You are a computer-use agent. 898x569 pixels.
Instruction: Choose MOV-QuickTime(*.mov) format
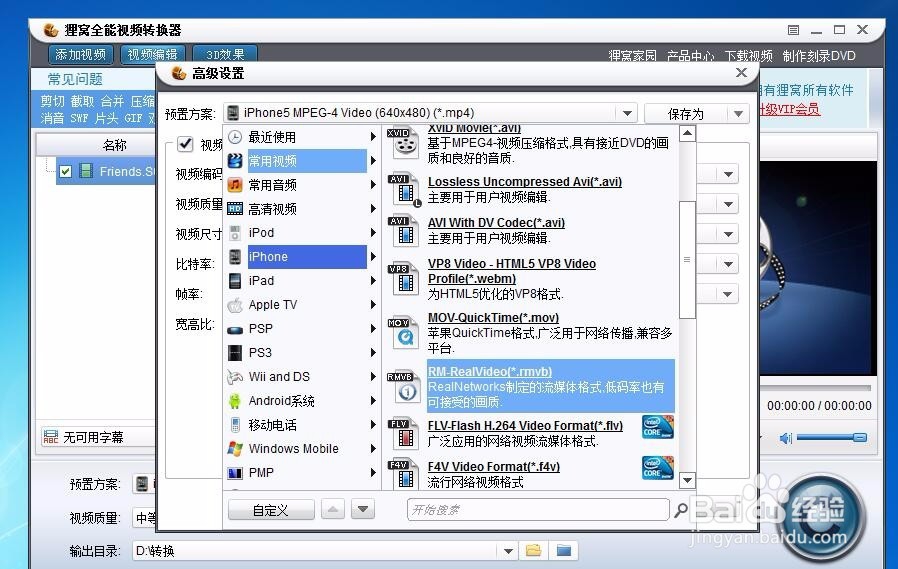pyautogui.click(x=493, y=318)
